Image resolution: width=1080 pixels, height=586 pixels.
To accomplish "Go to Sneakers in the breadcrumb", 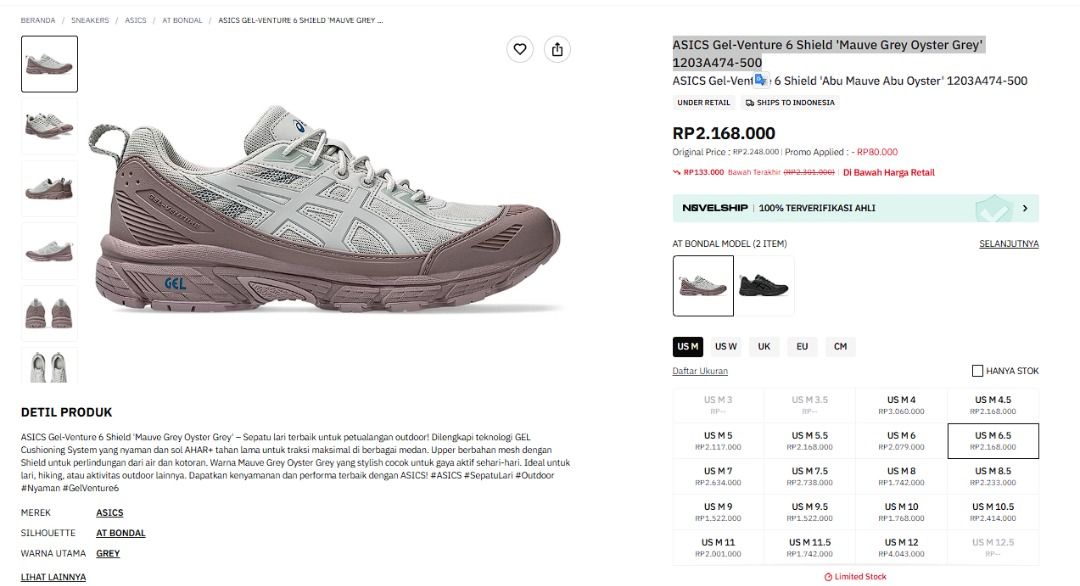I will pos(90,20).
